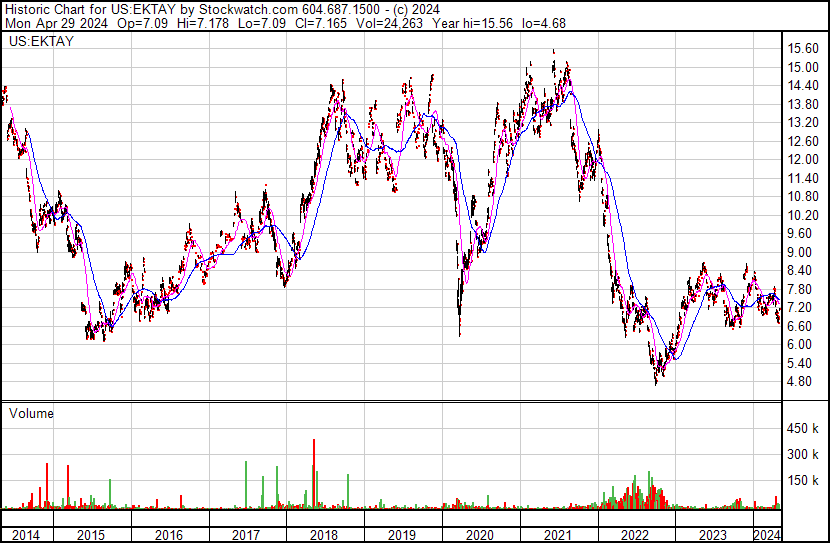The width and height of the screenshot is (830, 543).
Task: Click the 6.60 price axis label
Action: pos(800,326)
